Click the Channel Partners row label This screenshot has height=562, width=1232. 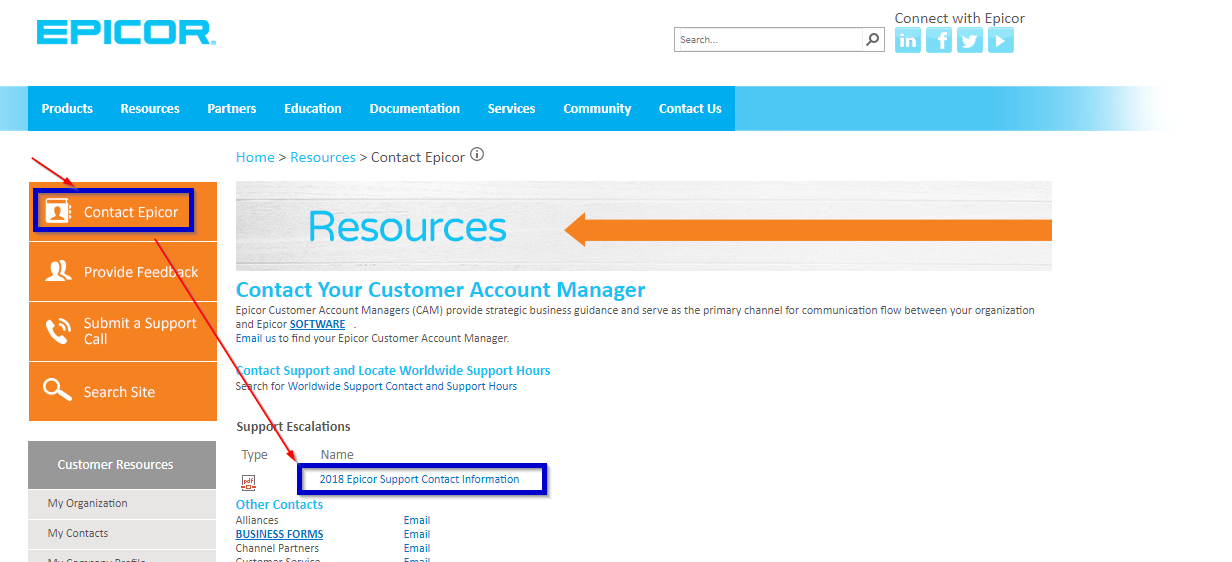pos(277,548)
